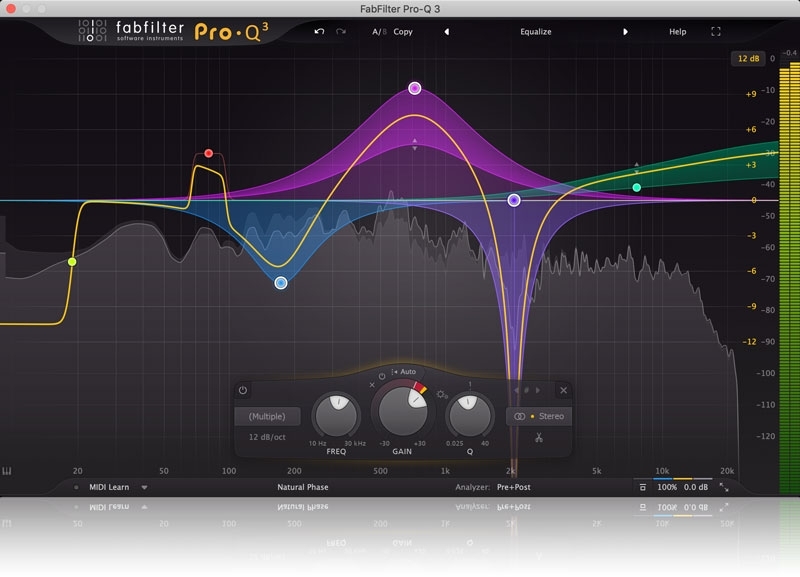Select previous band with left arrow in band panel
The image size is (800, 577).
pos(516,390)
